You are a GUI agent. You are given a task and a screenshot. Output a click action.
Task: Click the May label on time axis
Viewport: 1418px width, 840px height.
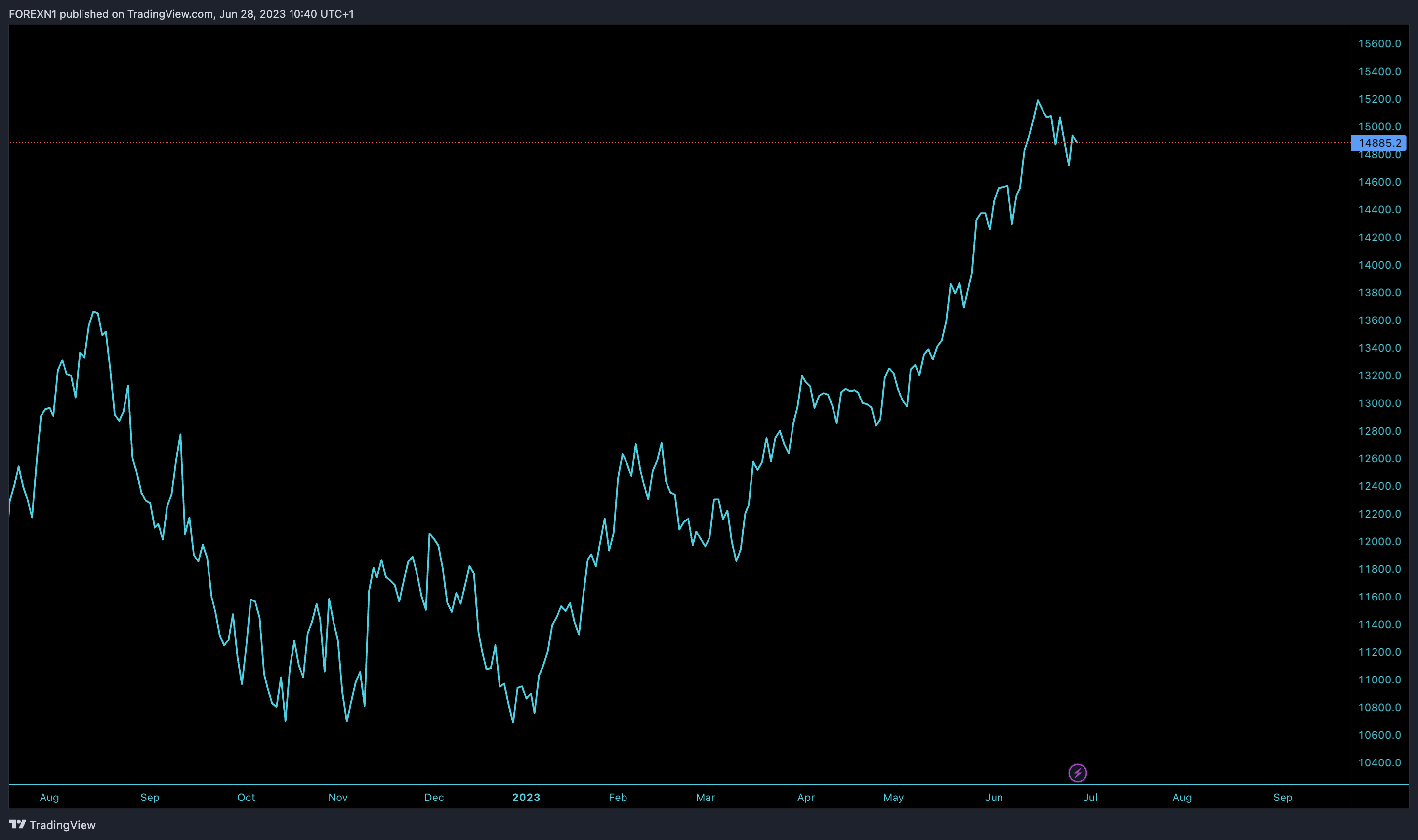tap(894, 797)
